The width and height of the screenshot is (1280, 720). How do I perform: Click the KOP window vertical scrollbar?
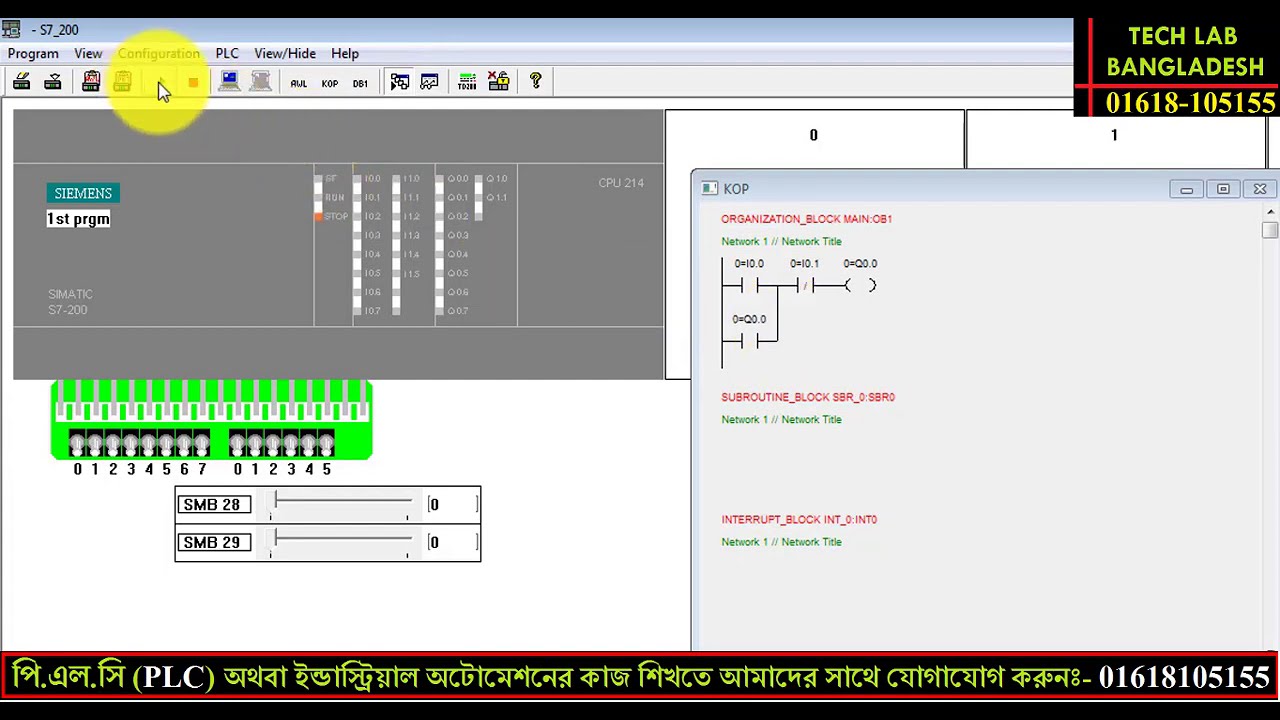click(1270, 428)
